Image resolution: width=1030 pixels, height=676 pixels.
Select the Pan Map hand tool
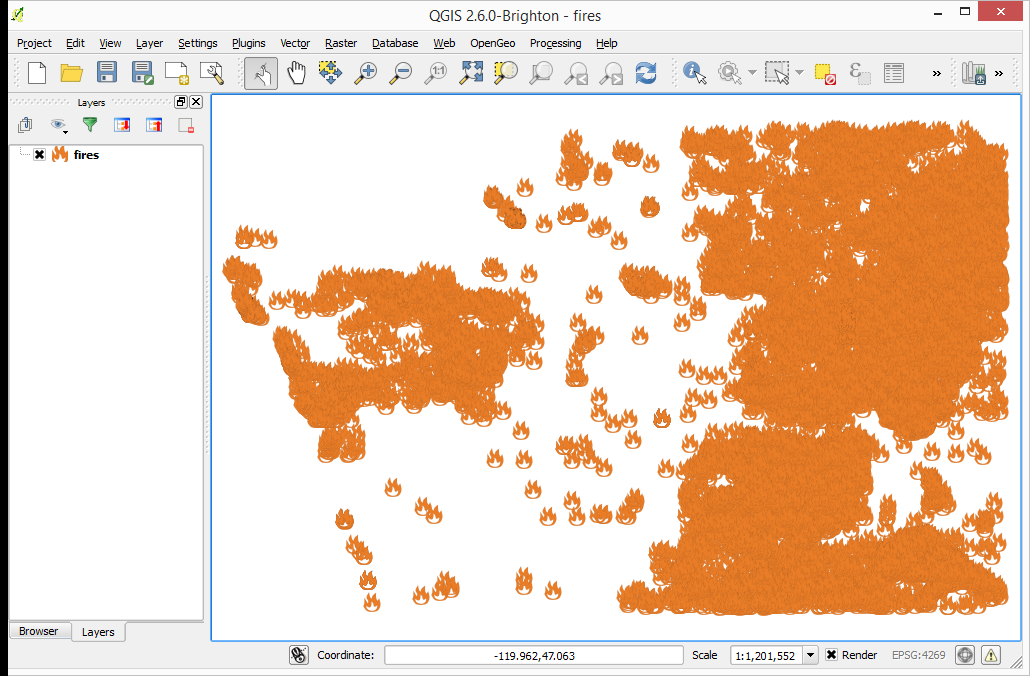click(x=296, y=73)
